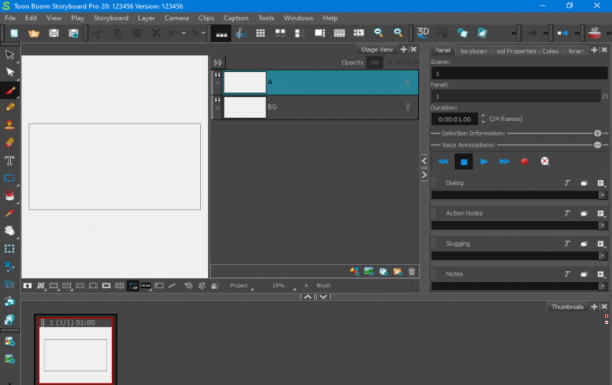
Task: Select the Dropper tool
Action: (10, 213)
